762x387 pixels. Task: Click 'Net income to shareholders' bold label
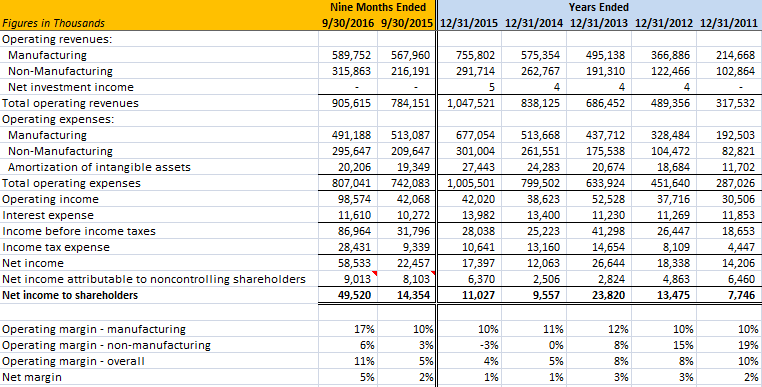pyautogui.click(x=70, y=295)
